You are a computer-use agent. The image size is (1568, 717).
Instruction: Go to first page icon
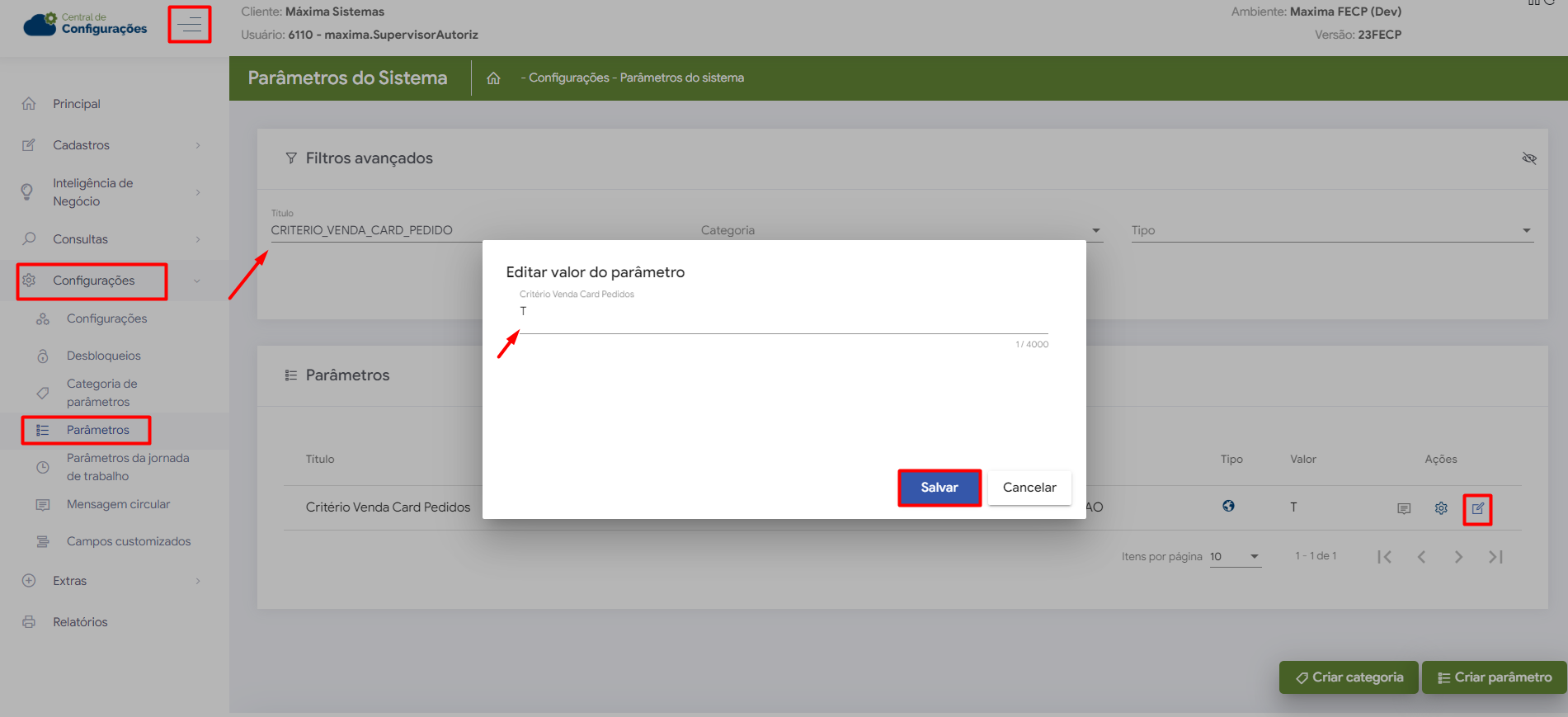pyautogui.click(x=1384, y=557)
